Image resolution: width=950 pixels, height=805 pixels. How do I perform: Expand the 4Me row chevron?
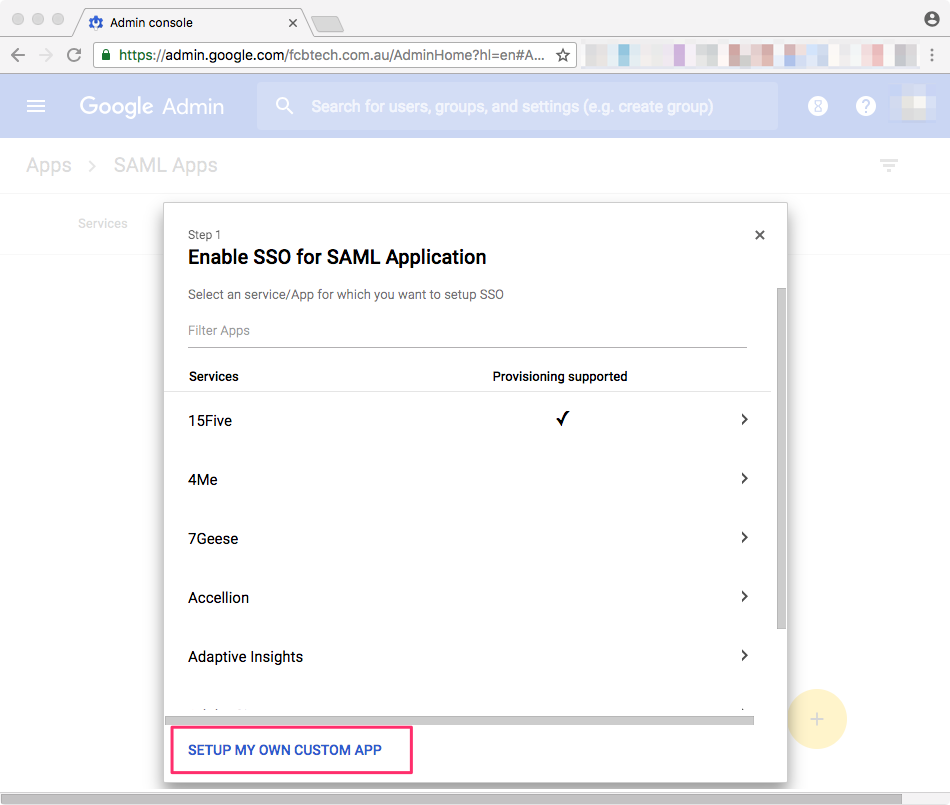[745, 479]
